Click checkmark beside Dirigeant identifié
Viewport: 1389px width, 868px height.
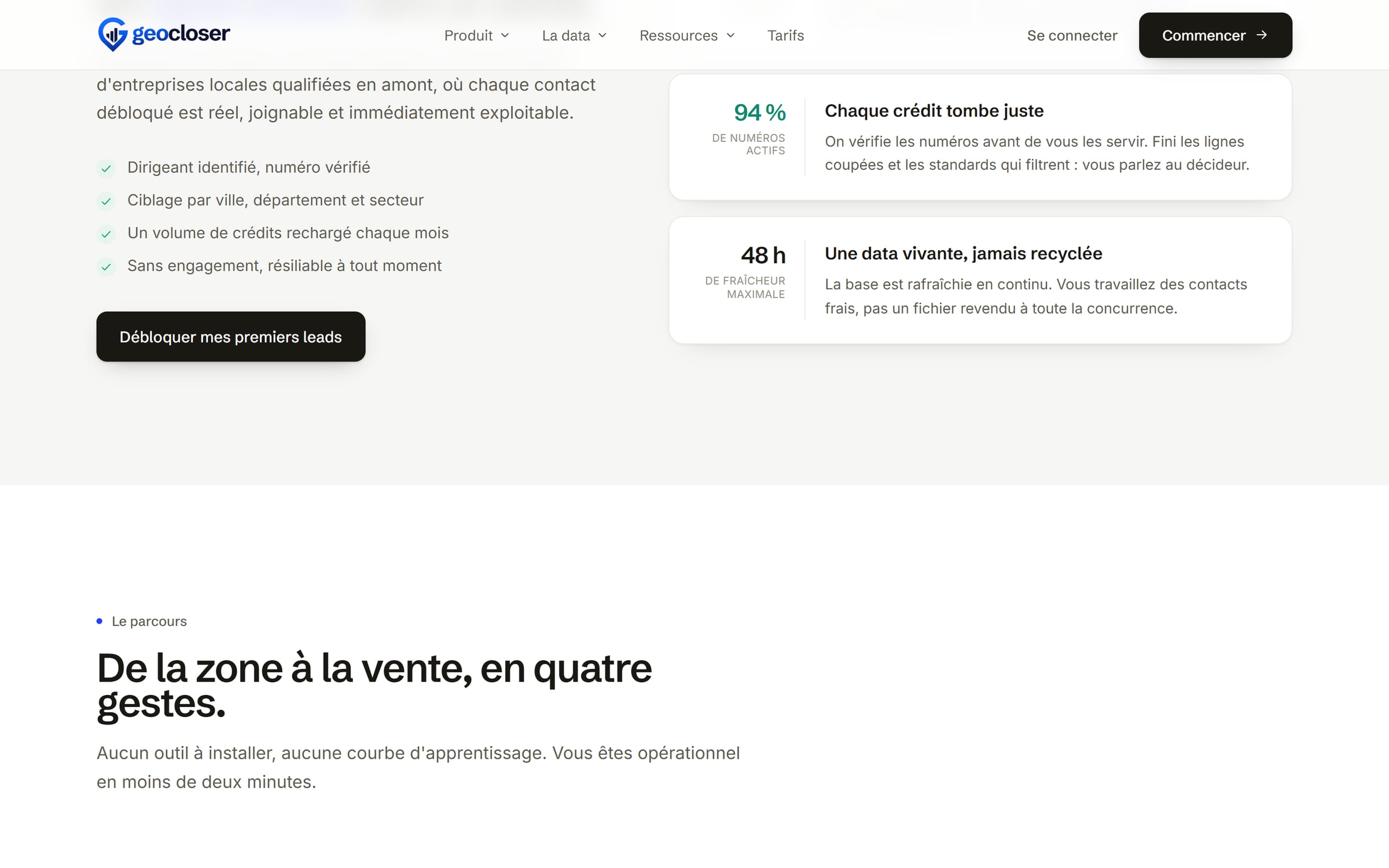106,168
